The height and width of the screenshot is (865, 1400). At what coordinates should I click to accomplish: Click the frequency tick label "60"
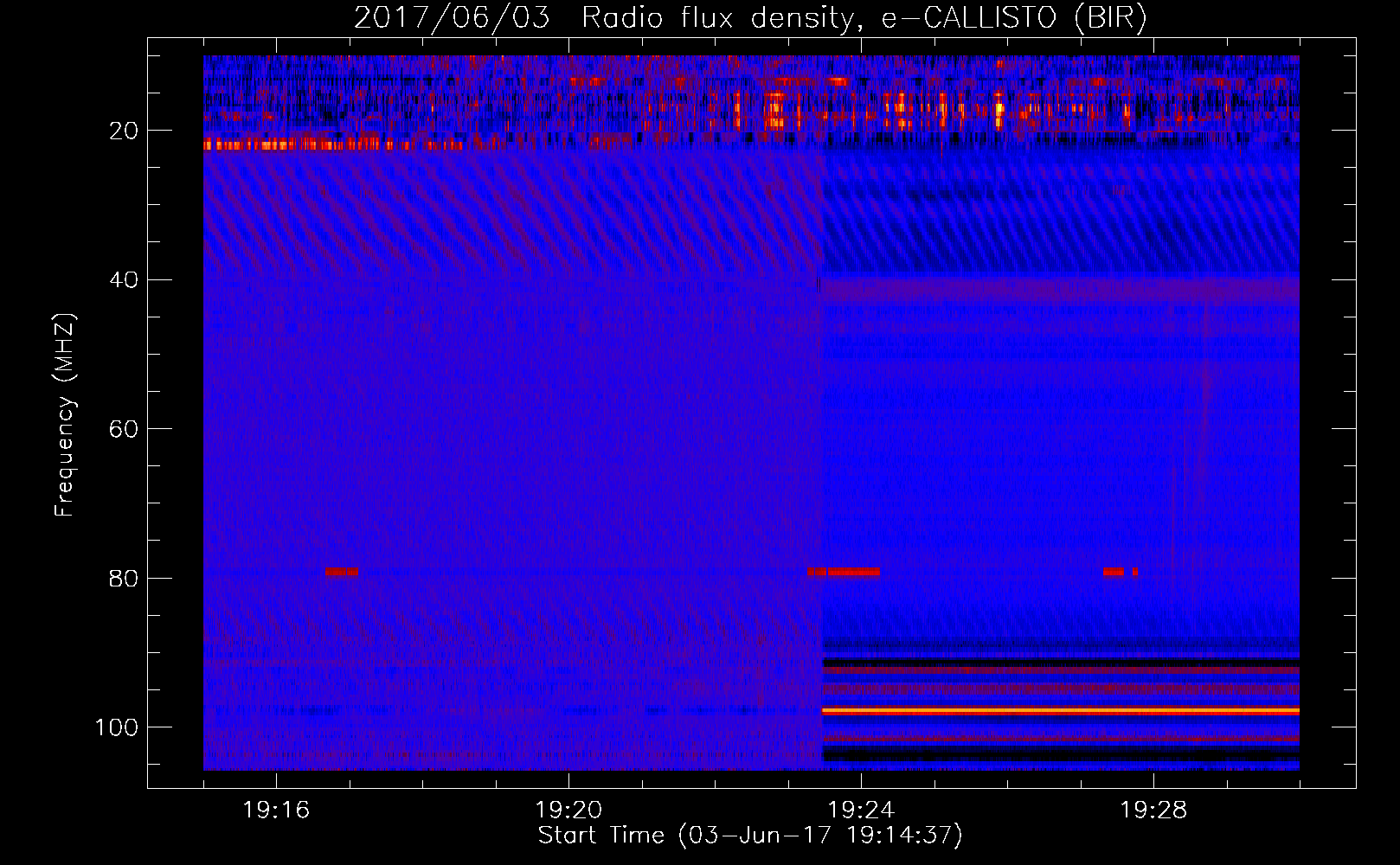124,430
